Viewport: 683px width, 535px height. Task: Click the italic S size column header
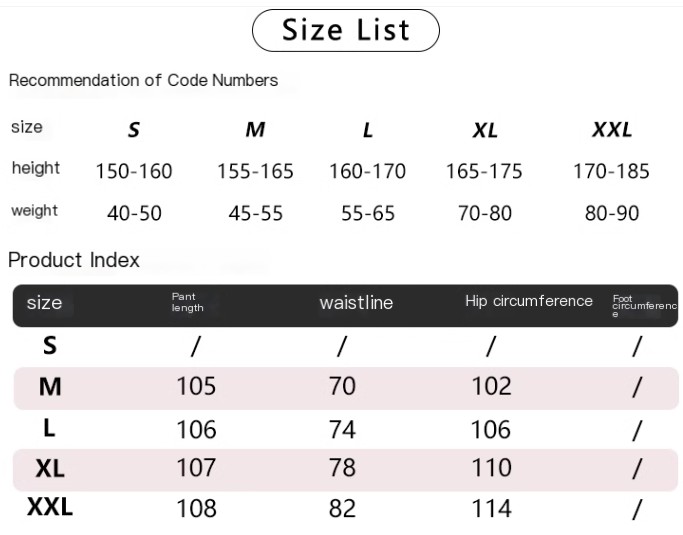(x=134, y=130)
